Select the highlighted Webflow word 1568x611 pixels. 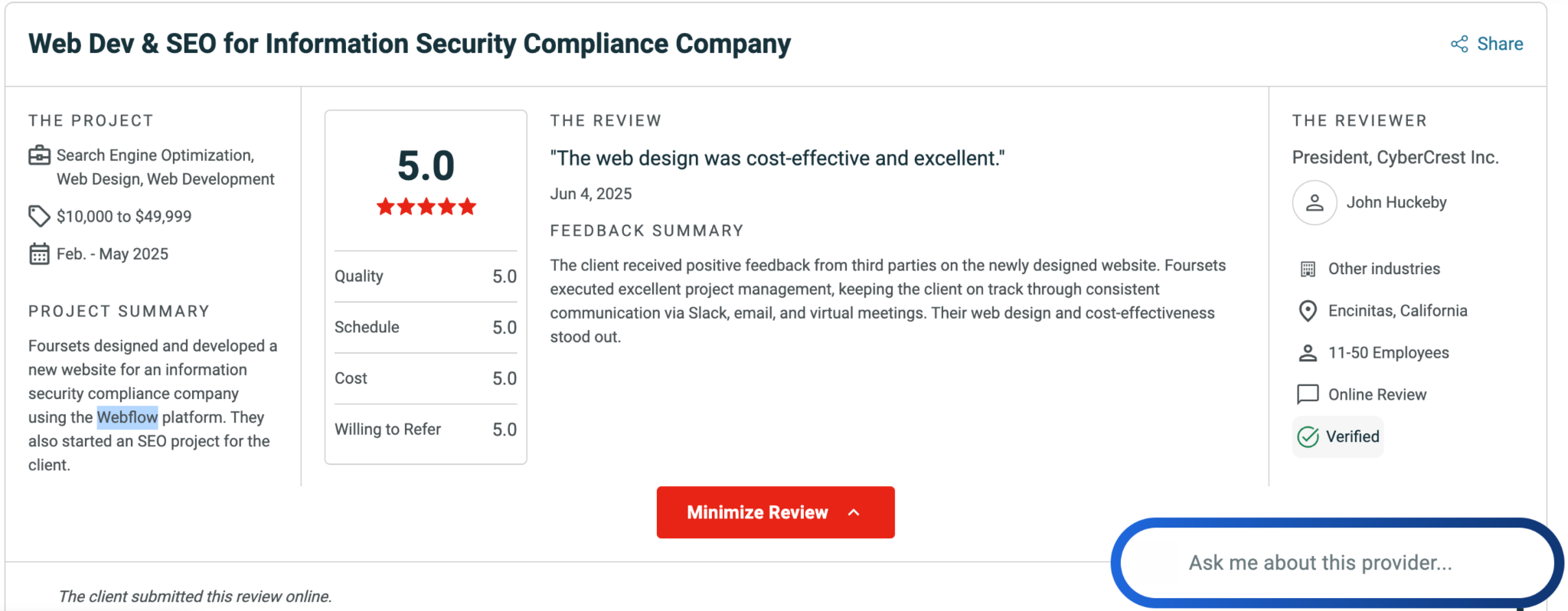tap(127, 417)
